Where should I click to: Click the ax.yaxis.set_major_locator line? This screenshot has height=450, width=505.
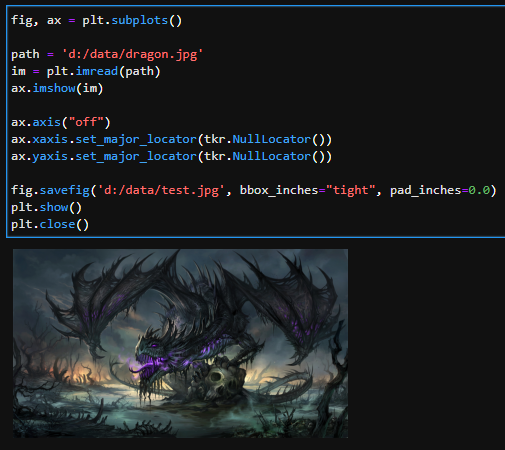[171, 156]
